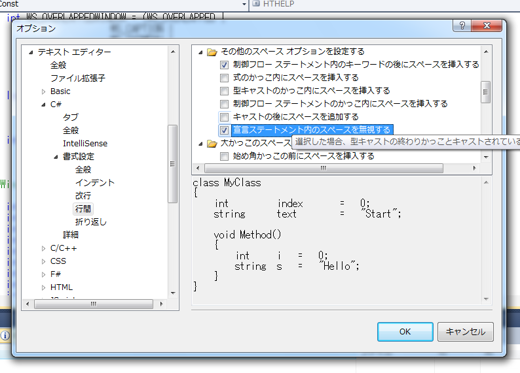The height and width of the screenshot is (373, 520).
Task: Open the Const combo dropdown arrow behind dialog
Action: pos(244,4)
